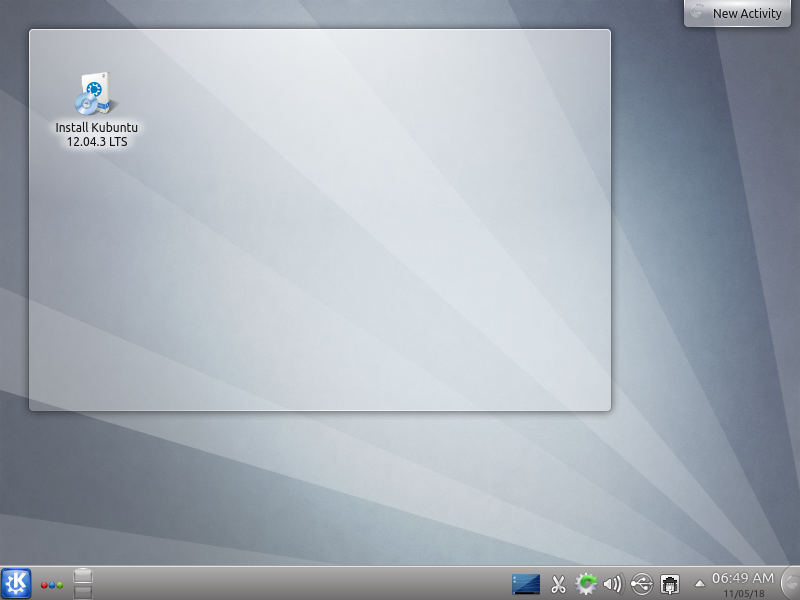Open the Kickoff application launcher menu

click(x=16, y=583)
